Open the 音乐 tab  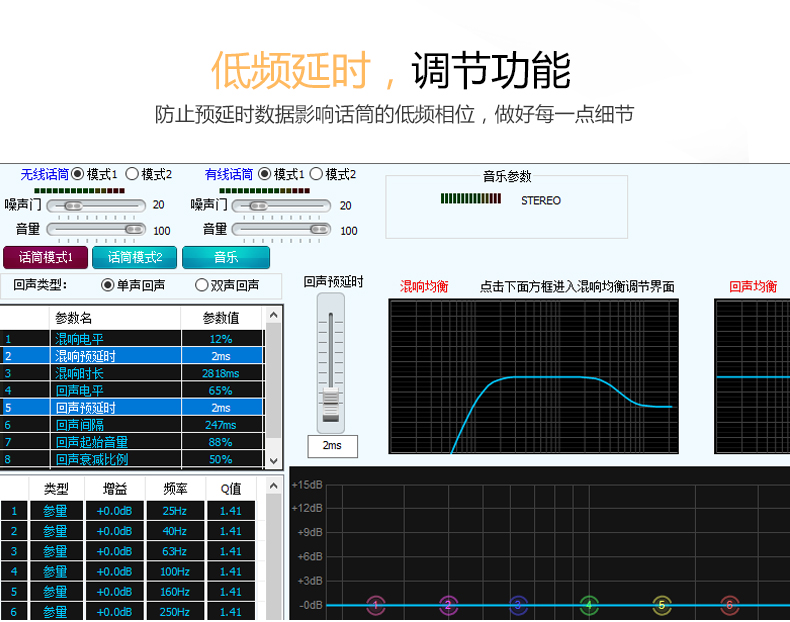click(226, 257)
